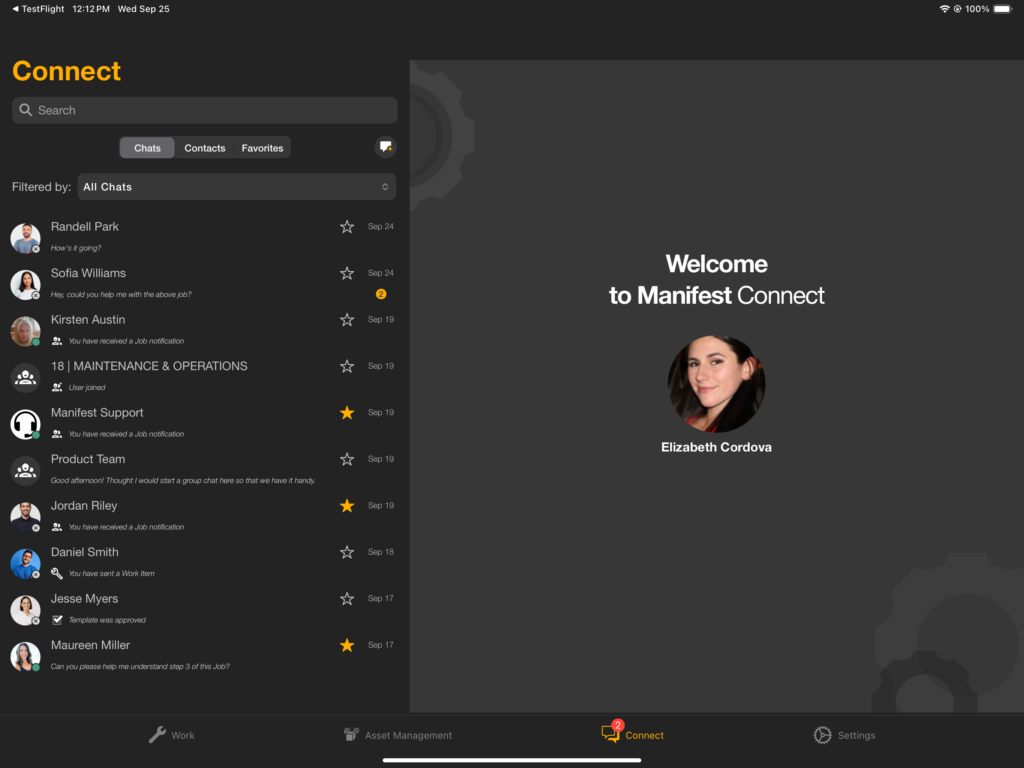
Task: Tap the battery indicator in status bar
Action: [x=1002, y=8]
